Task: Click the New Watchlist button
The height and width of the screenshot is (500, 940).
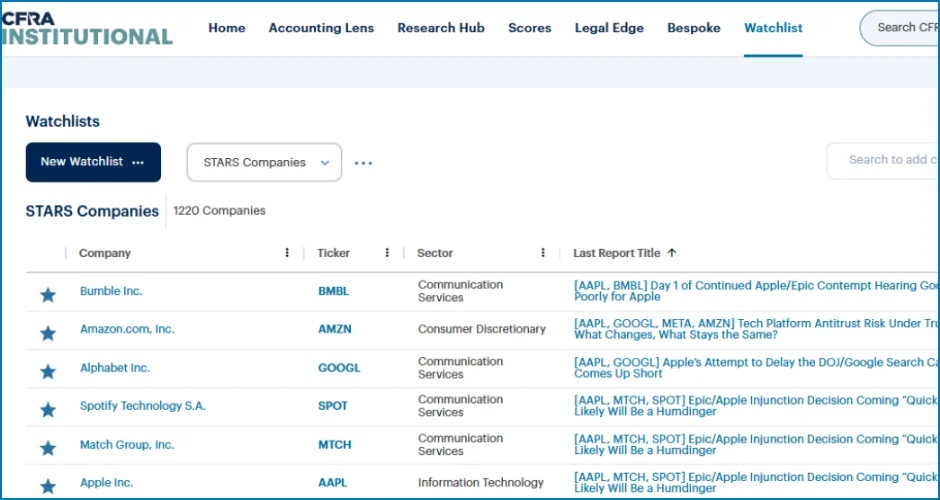Action: 93,162
